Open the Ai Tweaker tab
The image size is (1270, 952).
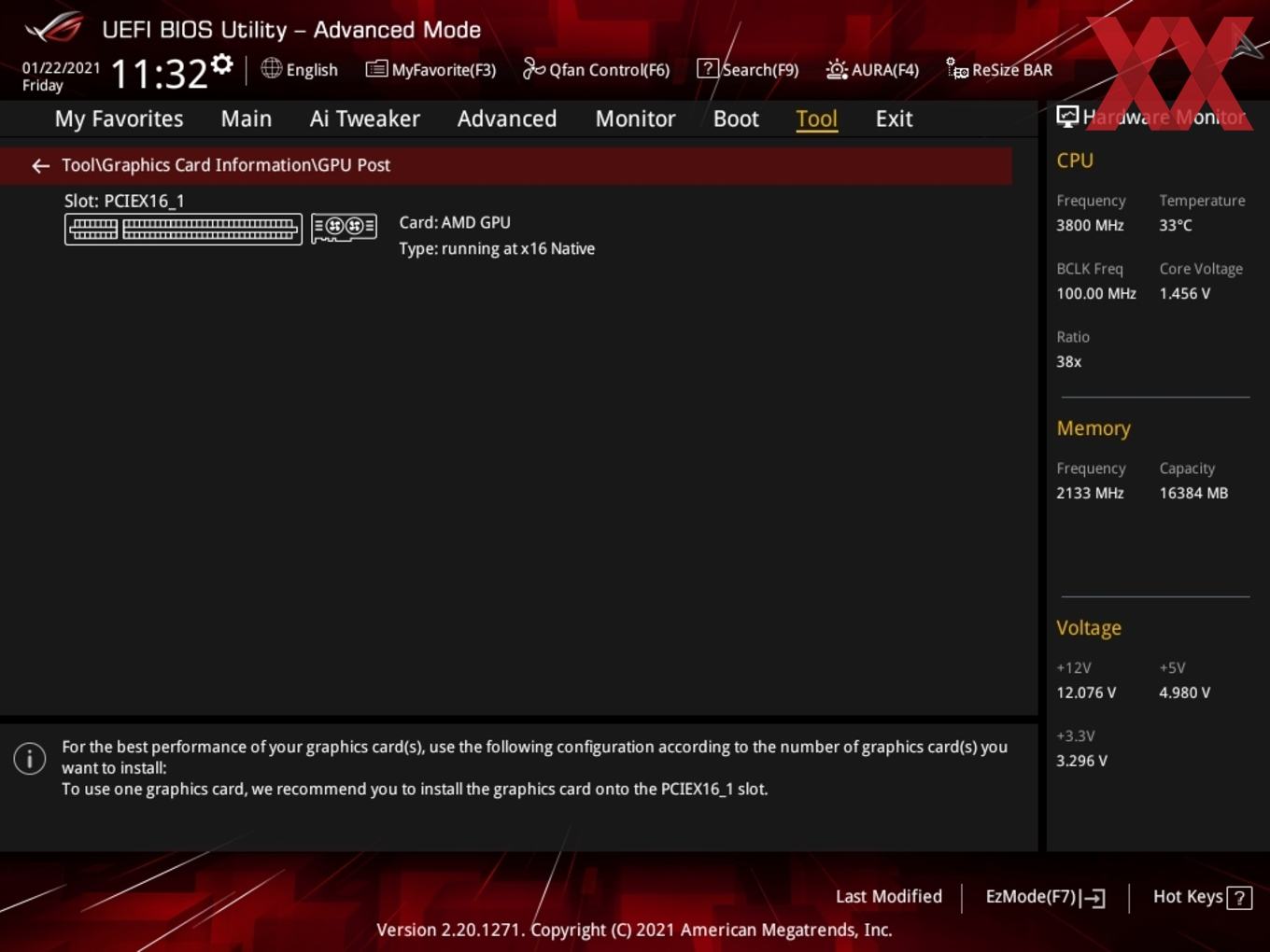tap(364, 119)
